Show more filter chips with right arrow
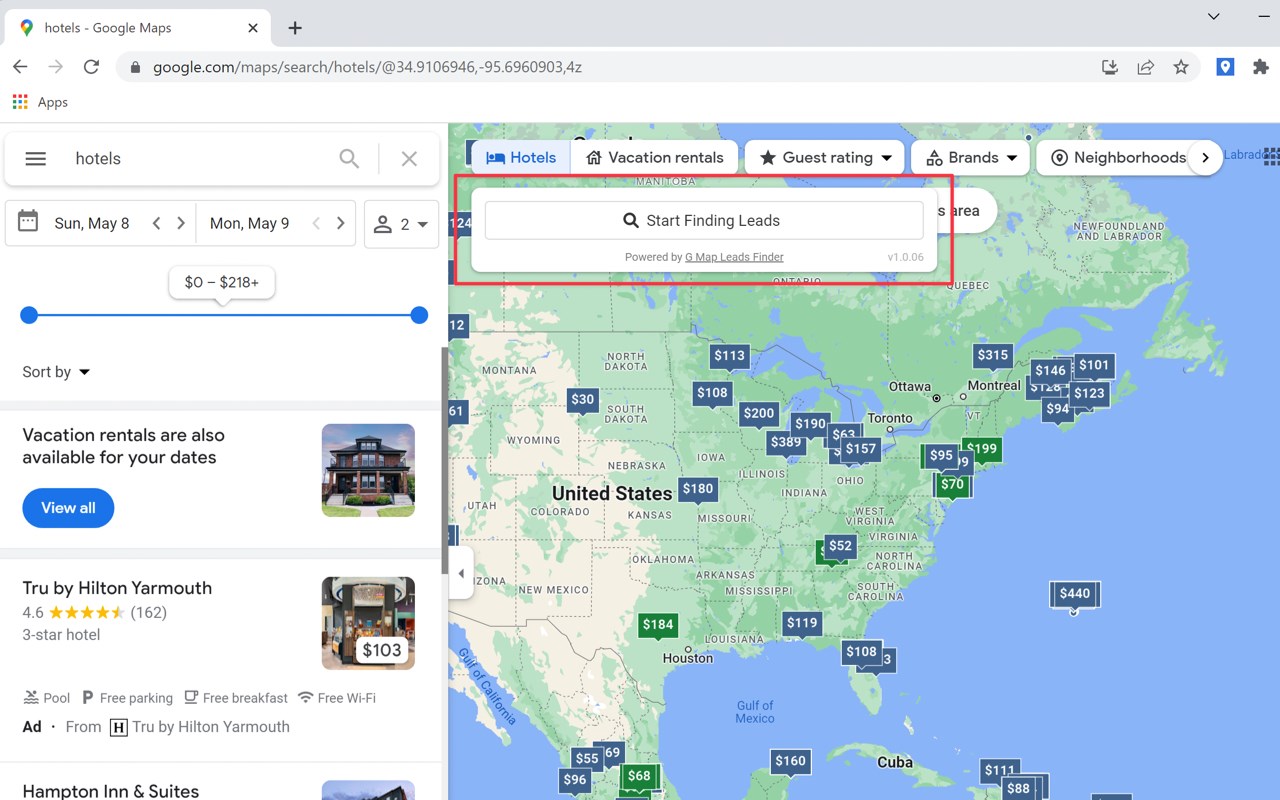1280x800 pixels. pyautogui.click(x=1205, y=158)
